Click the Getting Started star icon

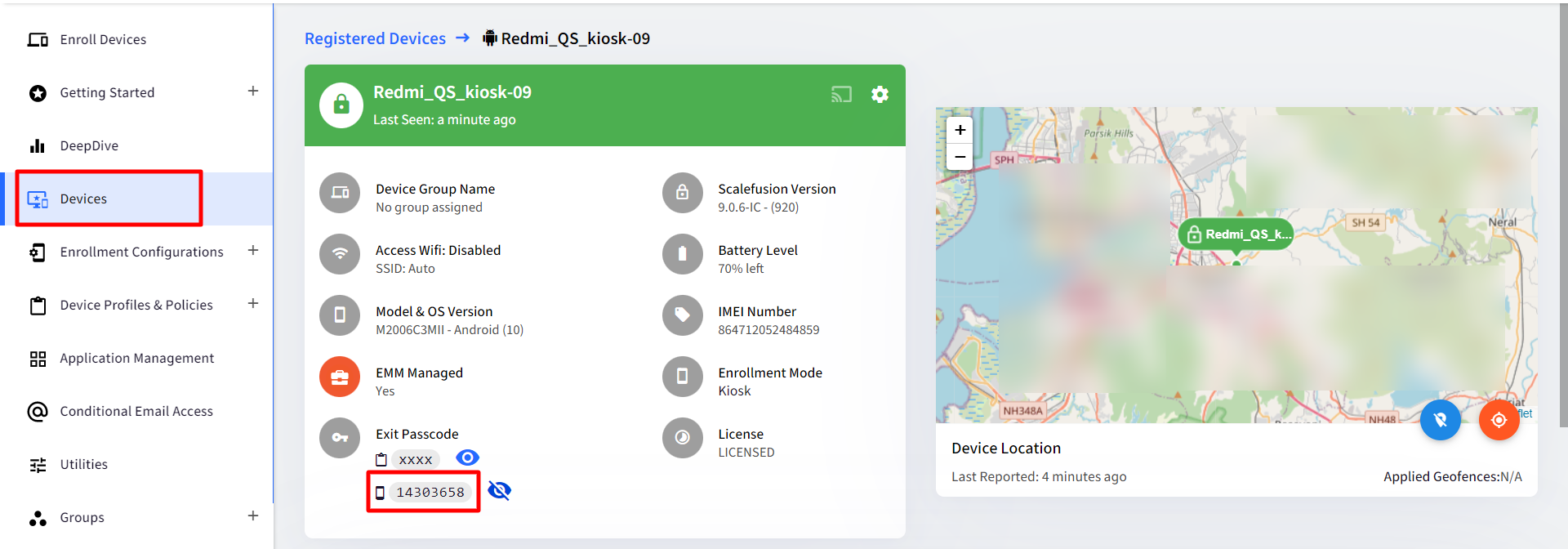pos(38,93)
